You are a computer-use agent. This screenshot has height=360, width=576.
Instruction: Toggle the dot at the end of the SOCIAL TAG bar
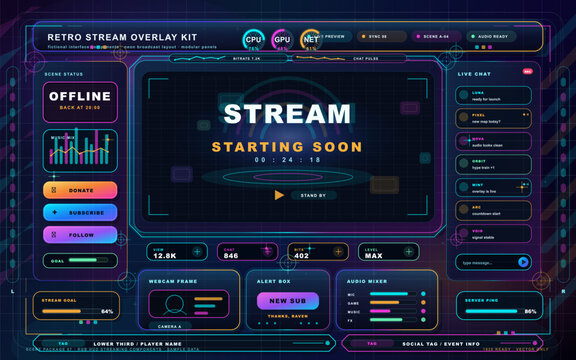point(535,343)
